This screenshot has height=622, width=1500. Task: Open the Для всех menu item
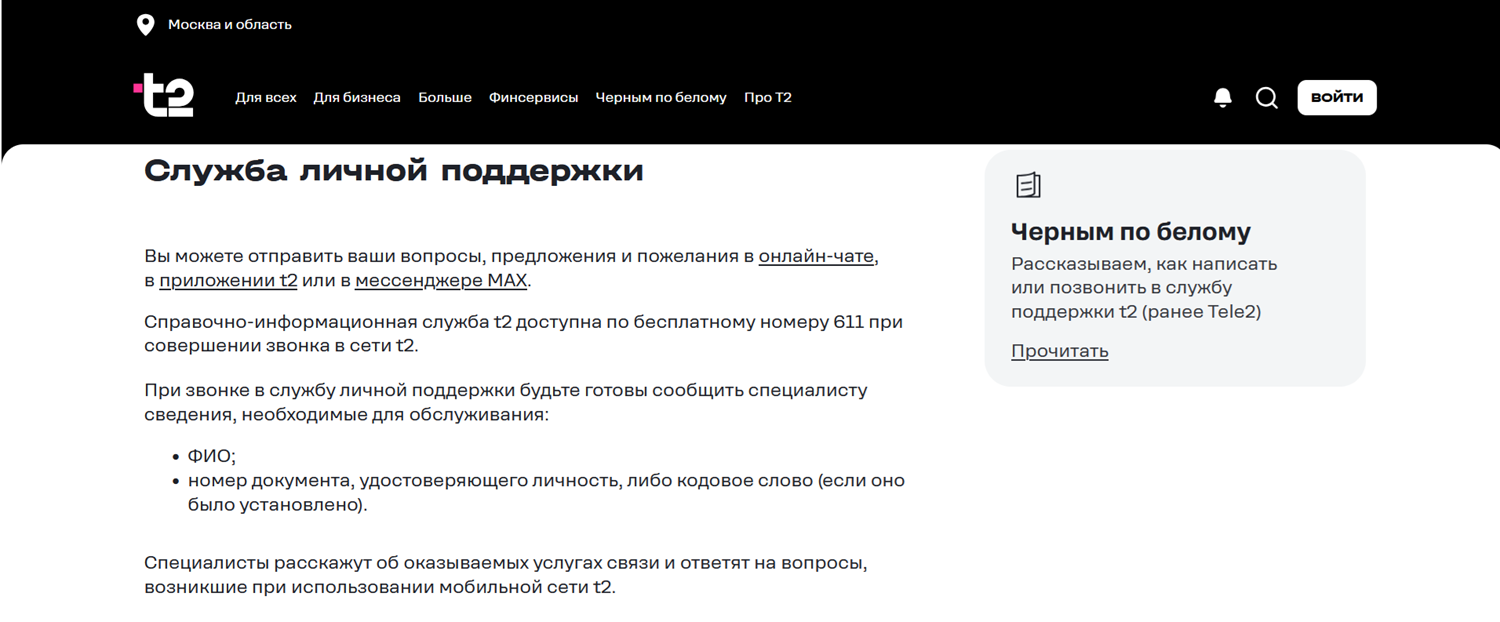click(x=265, y=97)
